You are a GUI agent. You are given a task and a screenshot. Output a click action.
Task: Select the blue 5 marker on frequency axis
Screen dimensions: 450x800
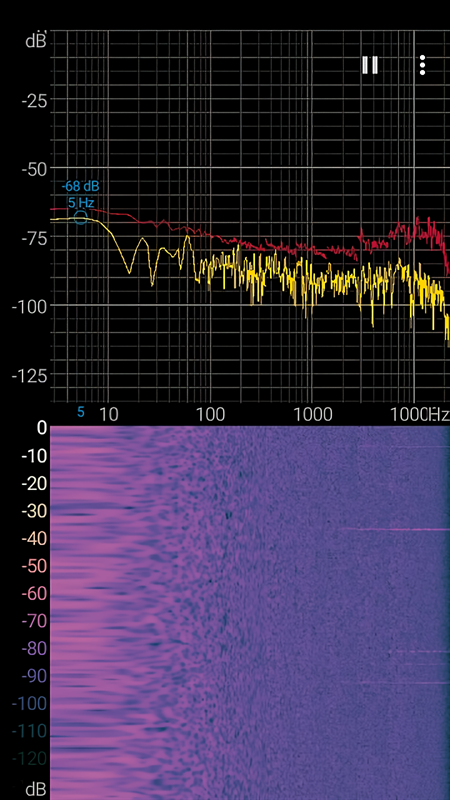[x=81, y=412]
